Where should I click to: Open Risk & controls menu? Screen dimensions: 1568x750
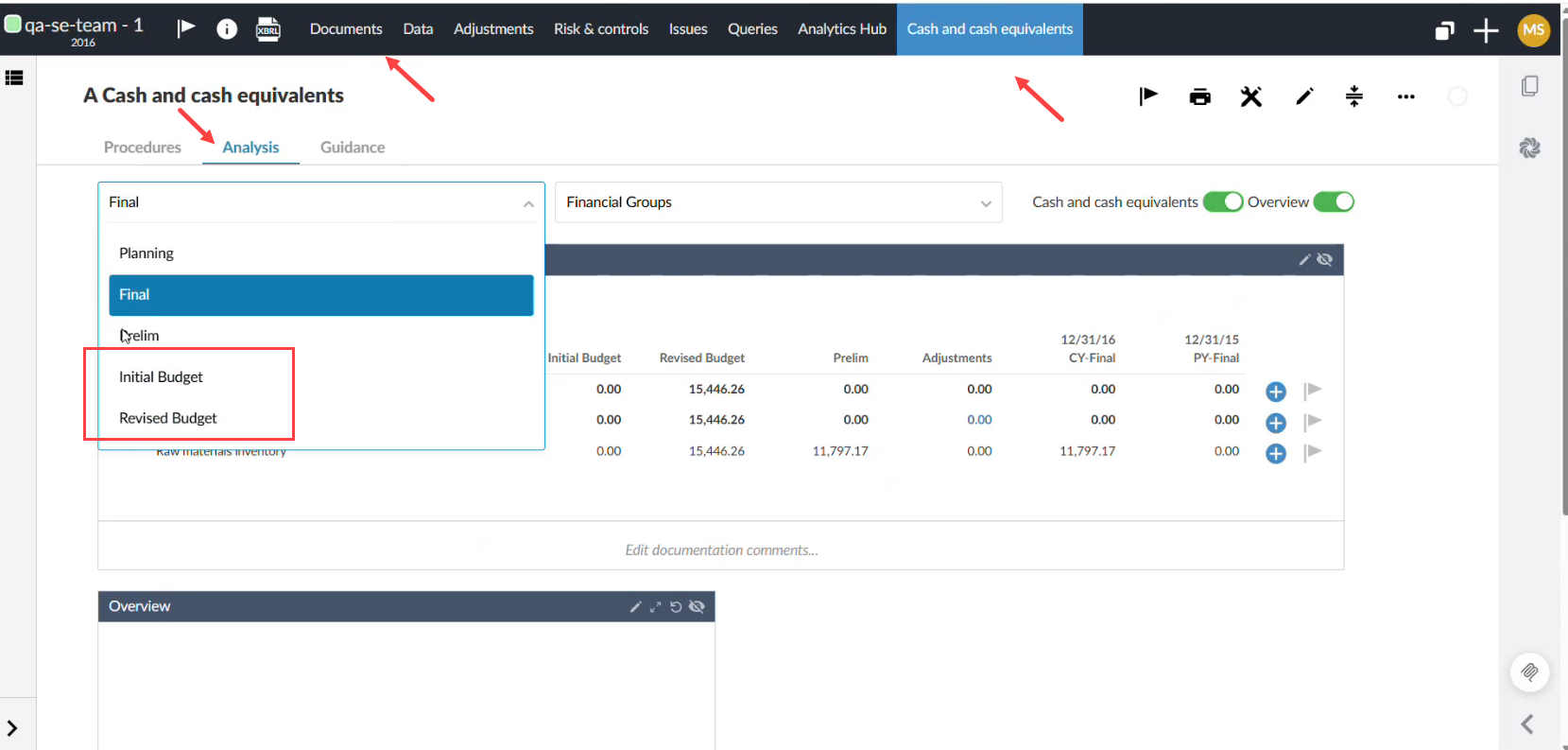(x=601, y=29)
